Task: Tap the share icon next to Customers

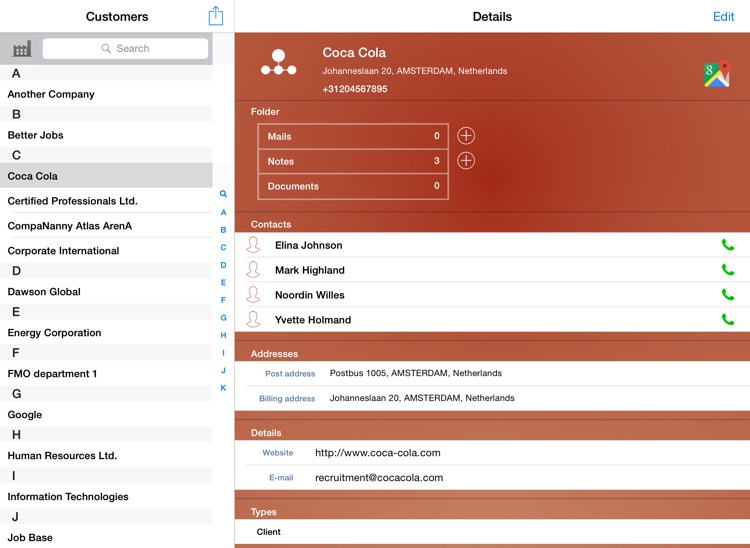Action: click(x=216, y=16)
